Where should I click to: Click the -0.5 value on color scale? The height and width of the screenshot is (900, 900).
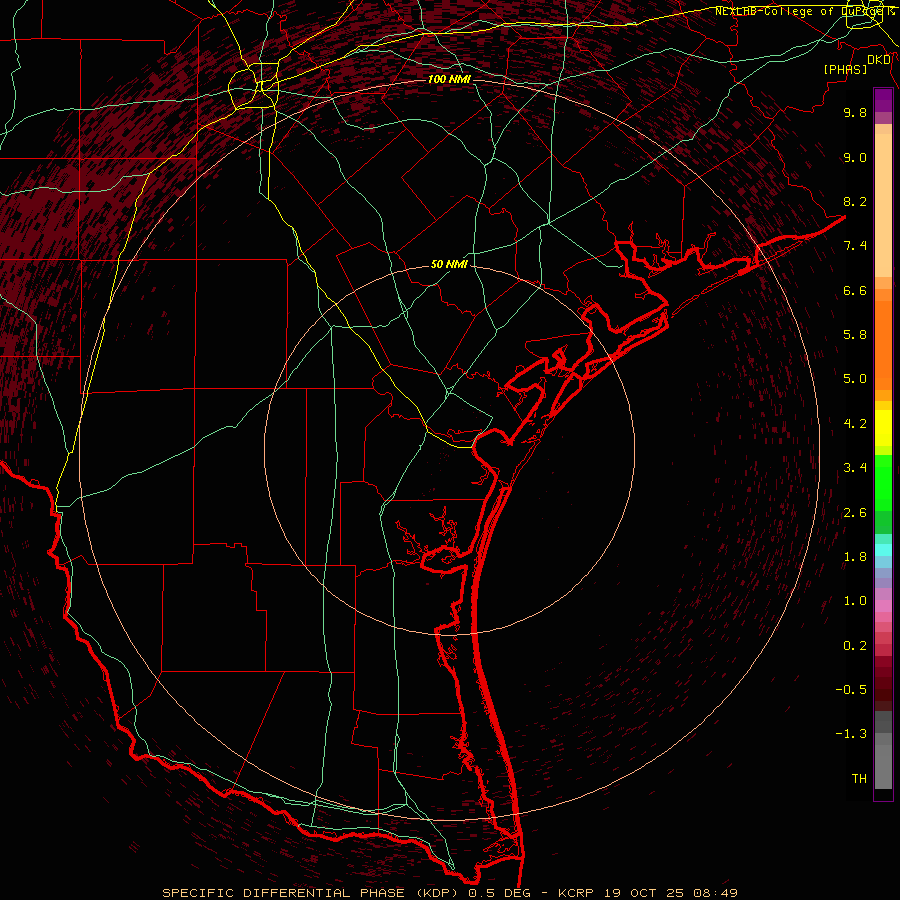(851, 690)
